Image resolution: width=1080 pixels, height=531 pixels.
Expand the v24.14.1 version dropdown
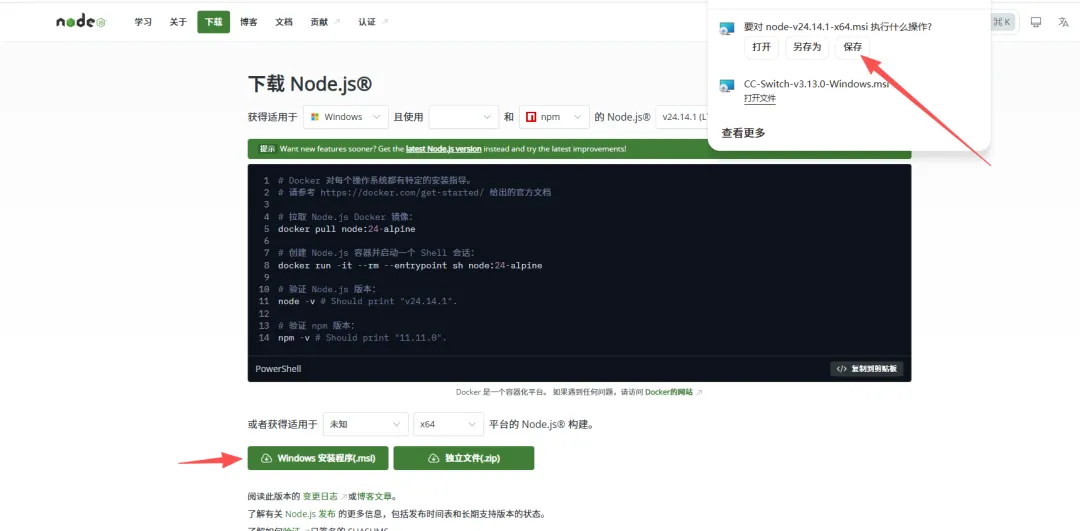click(682, 117)
